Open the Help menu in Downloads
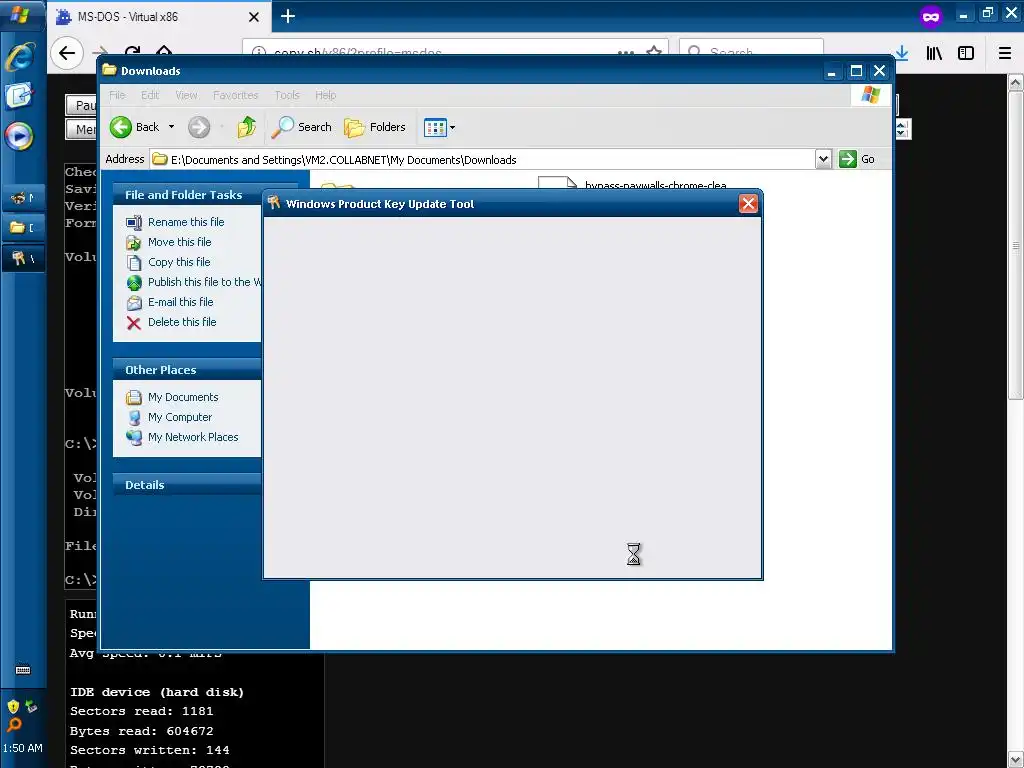This screenshot has width=1024, height=768. pos(325,95)
